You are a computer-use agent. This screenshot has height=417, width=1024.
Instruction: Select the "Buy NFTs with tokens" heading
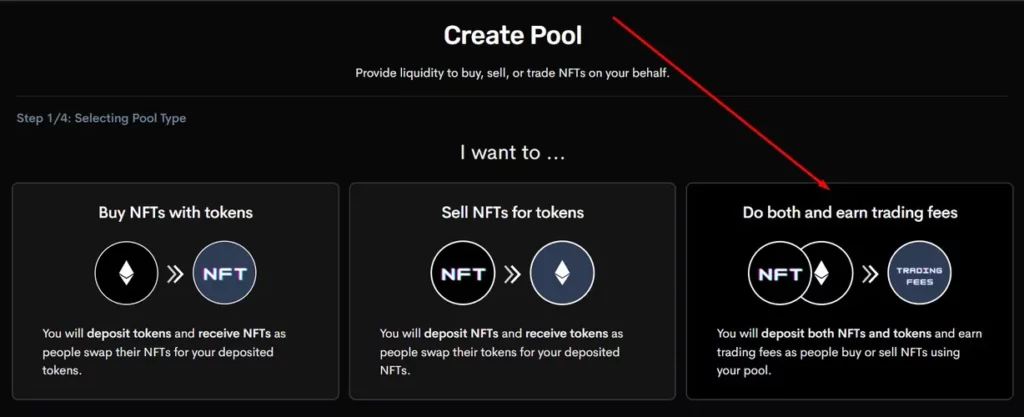(176, 212)
